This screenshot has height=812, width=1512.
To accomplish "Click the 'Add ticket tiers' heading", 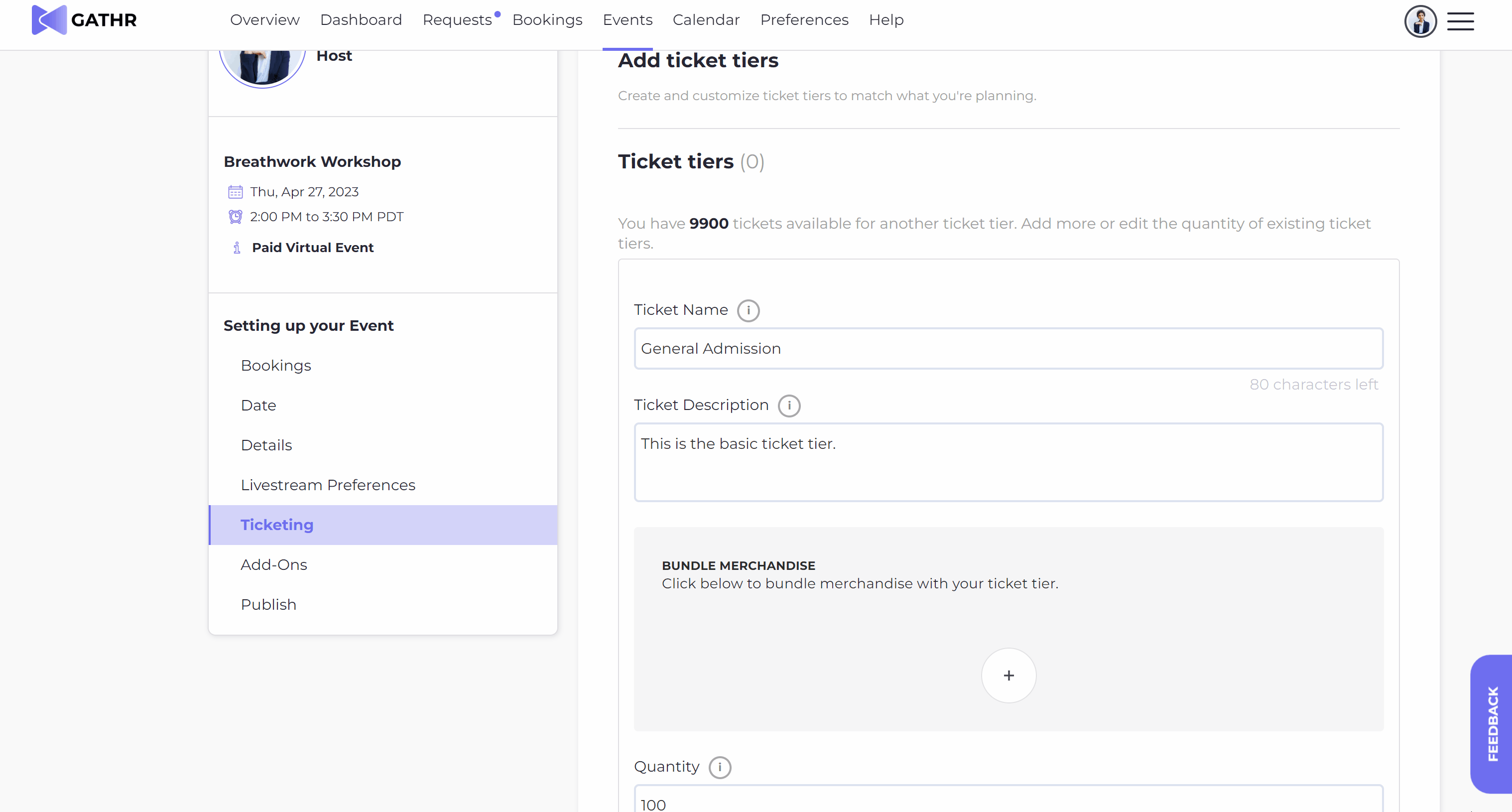I will tap(698, 60).
